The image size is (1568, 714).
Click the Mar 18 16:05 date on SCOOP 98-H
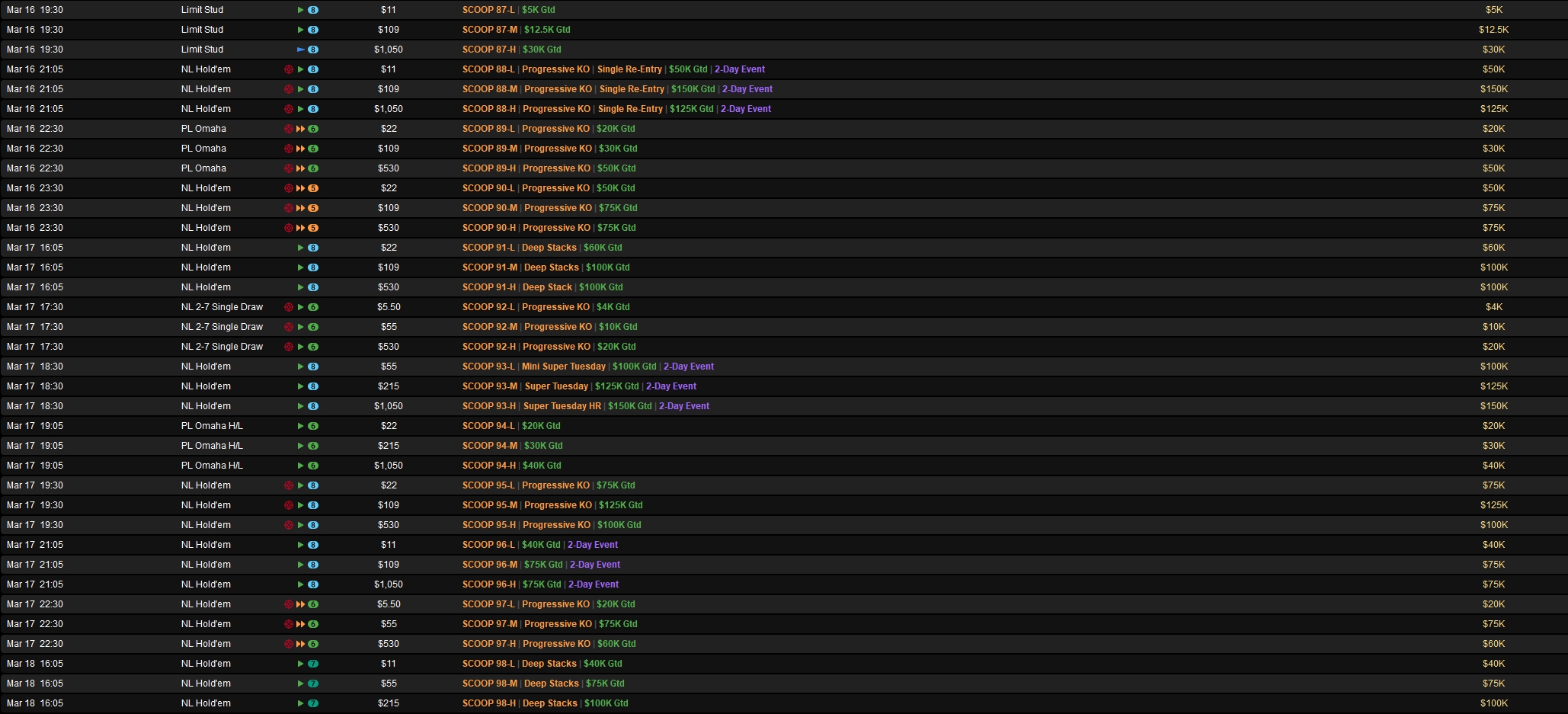(35, 703)
